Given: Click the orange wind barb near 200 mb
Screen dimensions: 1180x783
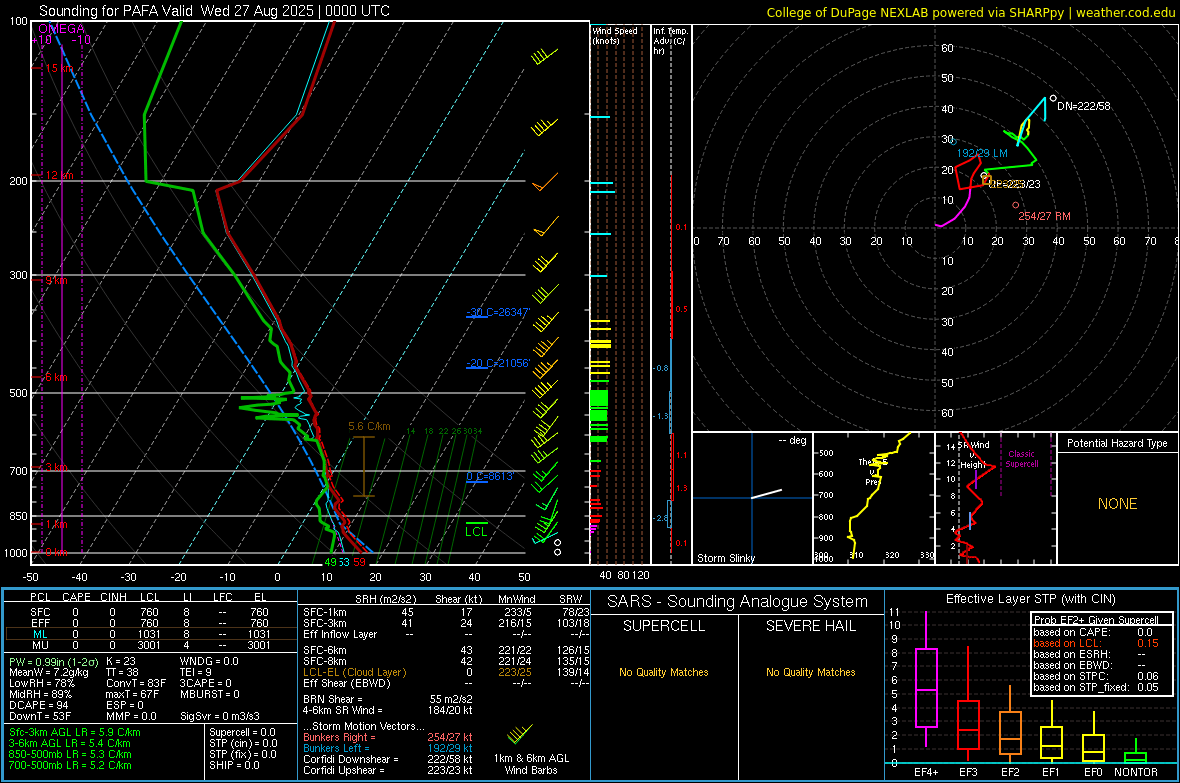Looking at the screenshot, I should (545, 182).
